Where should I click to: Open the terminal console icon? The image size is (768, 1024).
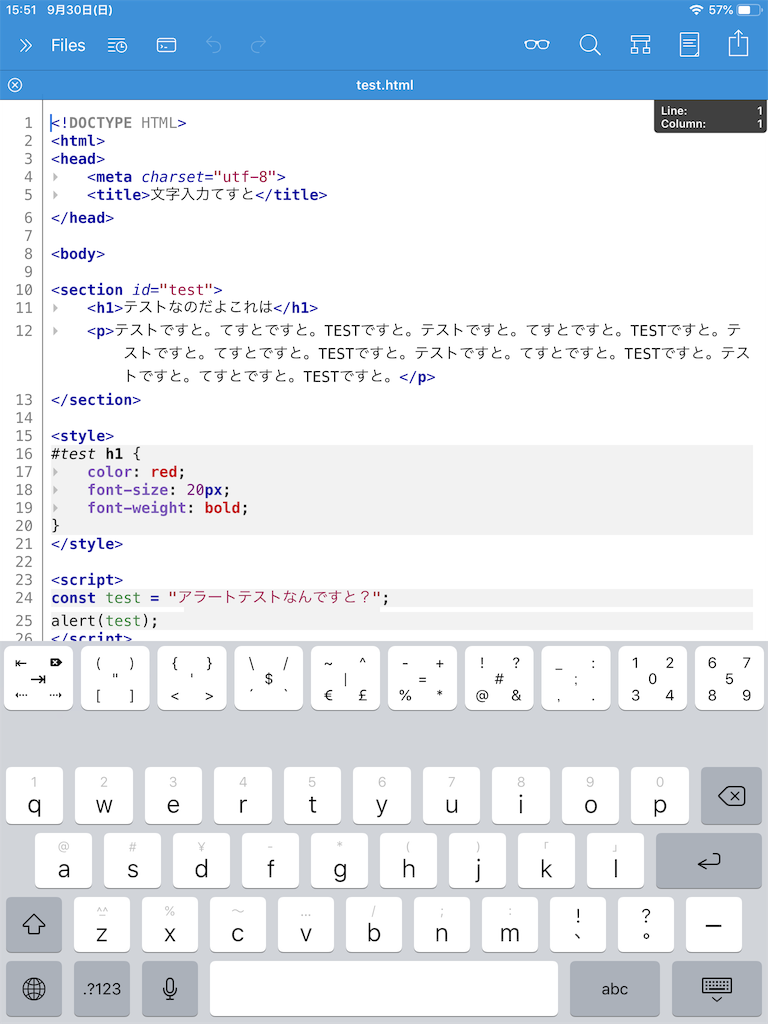(x=167, y=45)
